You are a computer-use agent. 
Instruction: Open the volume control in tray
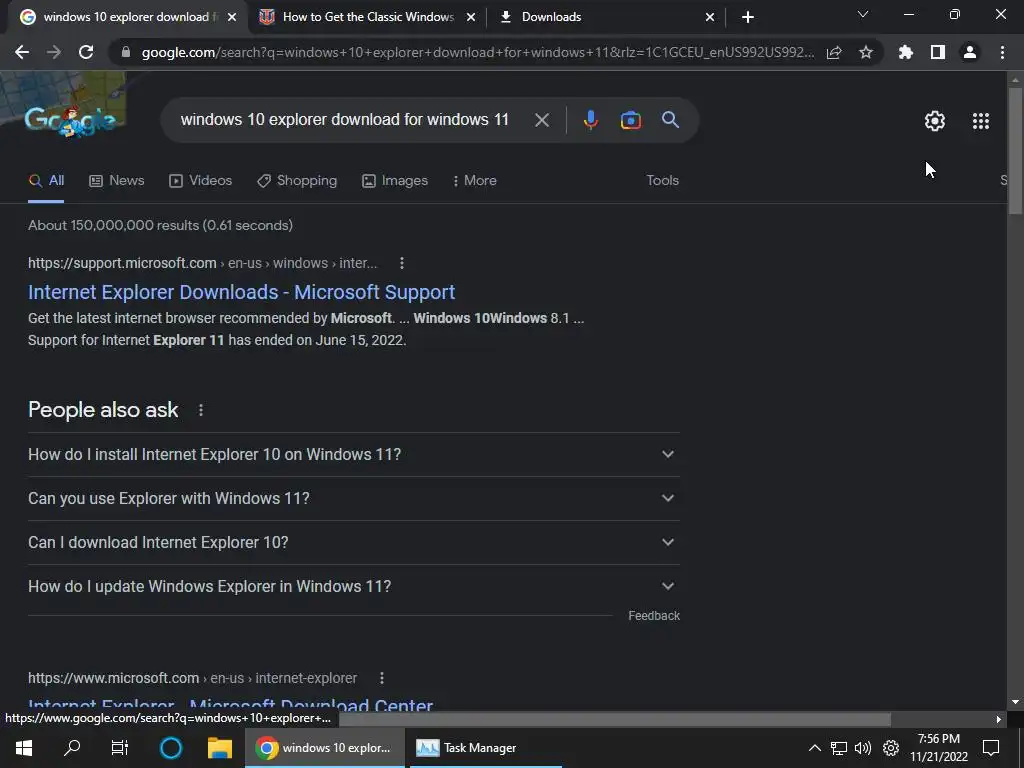(x=863, y=748)
